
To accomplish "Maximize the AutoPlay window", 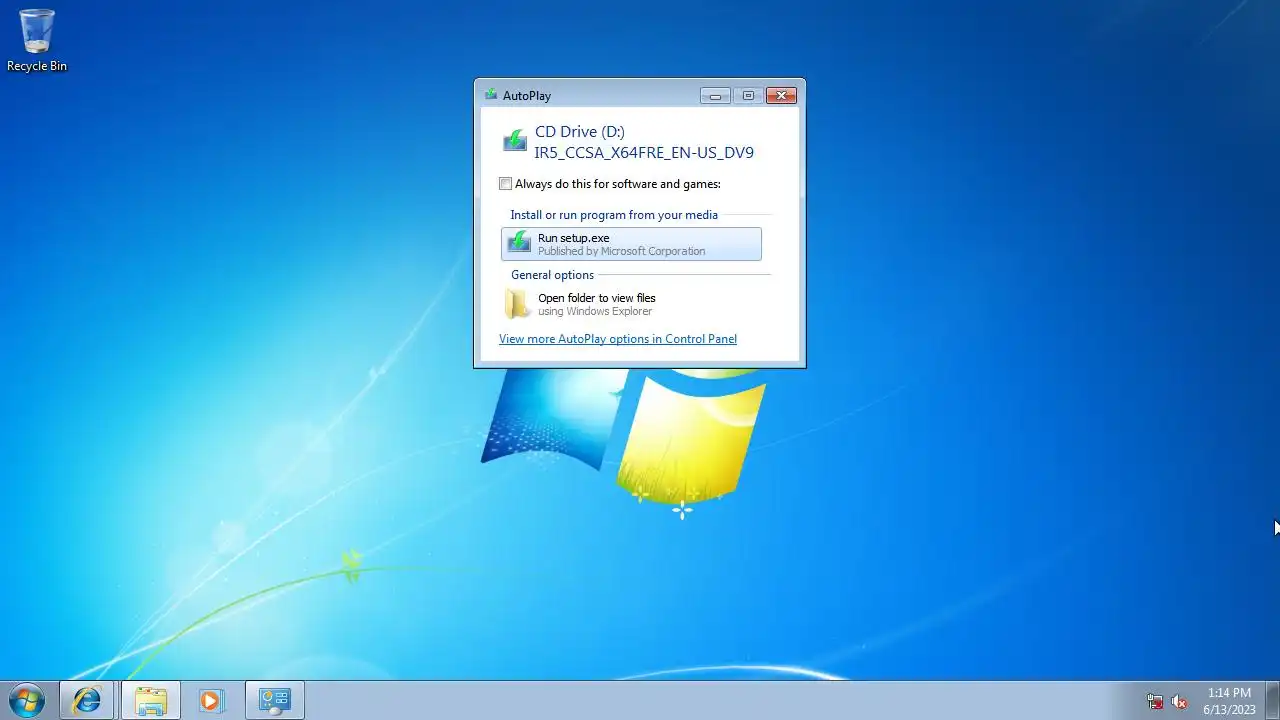I will point(748,96).
